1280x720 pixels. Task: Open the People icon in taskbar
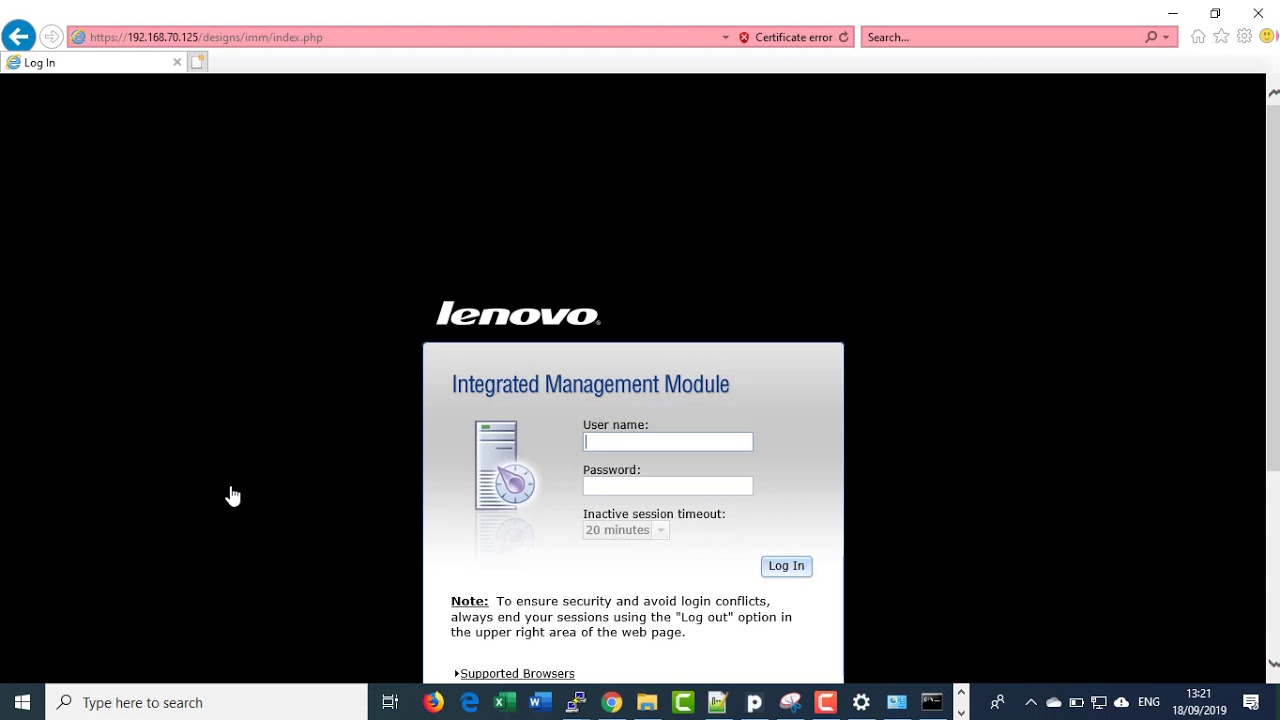997,702
